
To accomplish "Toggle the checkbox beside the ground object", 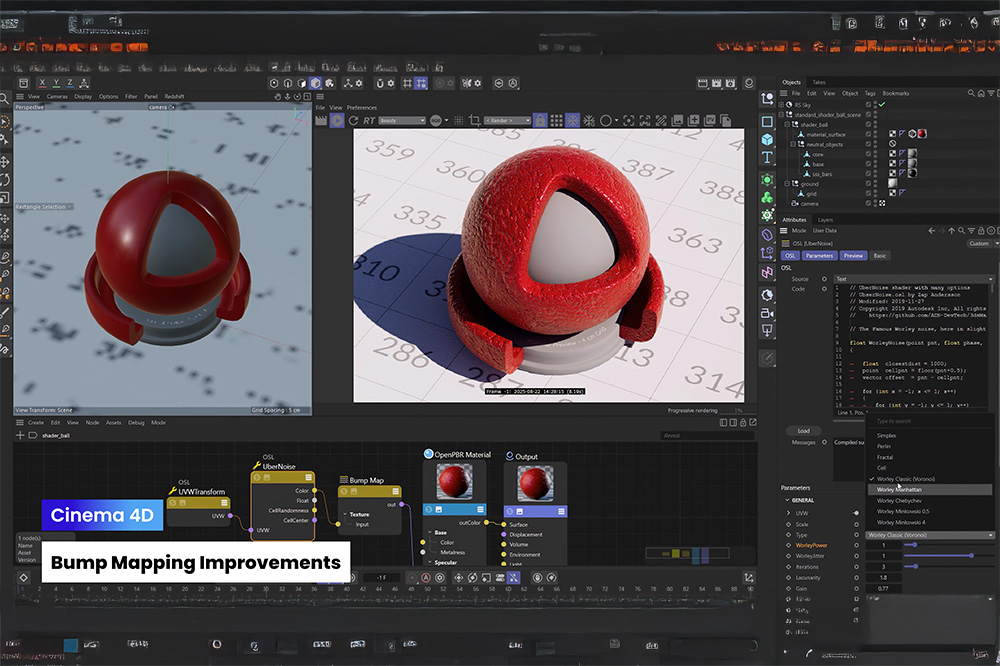I will tap(869, 184).
